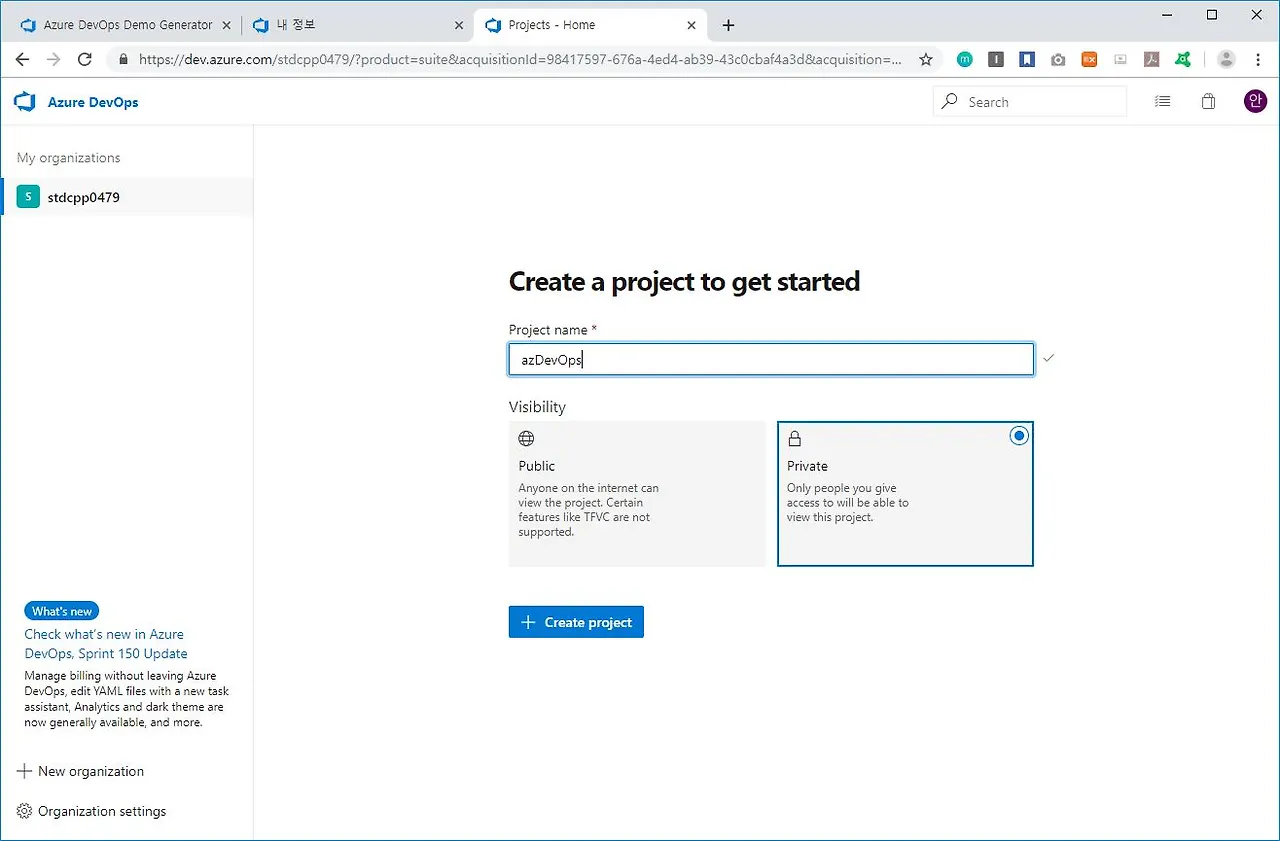Open the blue bookmark browser extension
Viewport: 1280px width, 841px height.
pos(1027,59)
